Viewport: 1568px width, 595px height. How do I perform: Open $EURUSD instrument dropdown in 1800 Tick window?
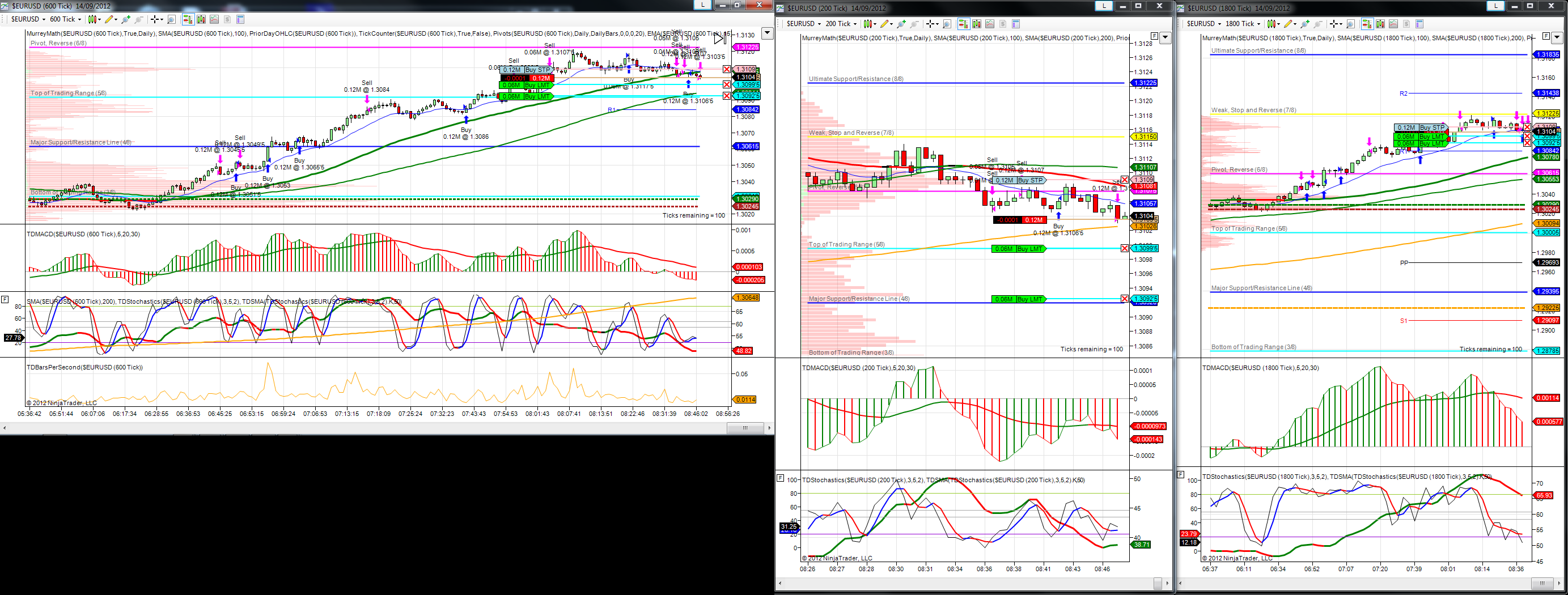click(x=1204, y=24)
